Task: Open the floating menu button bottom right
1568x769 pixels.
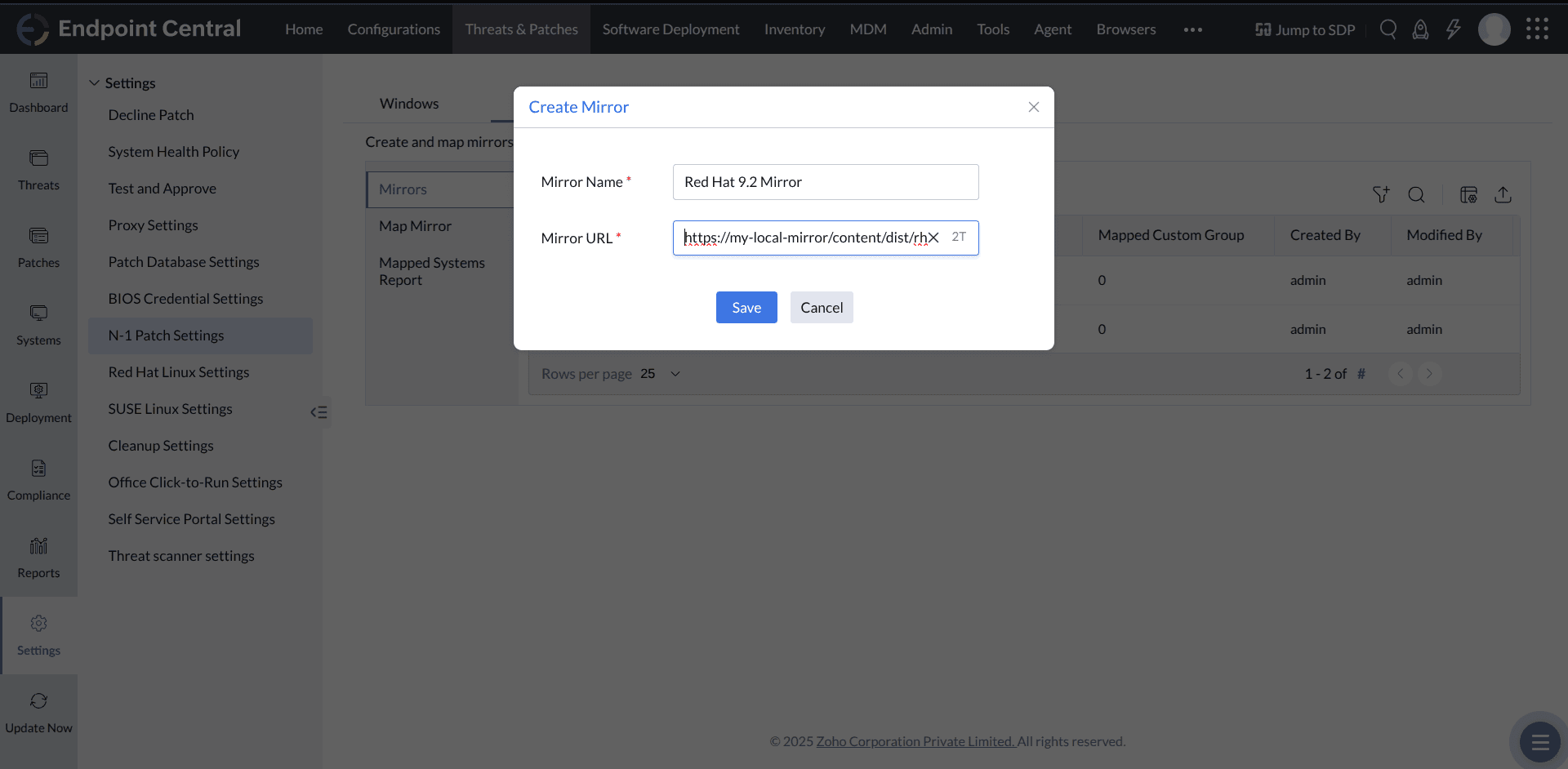Action: pos(1540,742)
